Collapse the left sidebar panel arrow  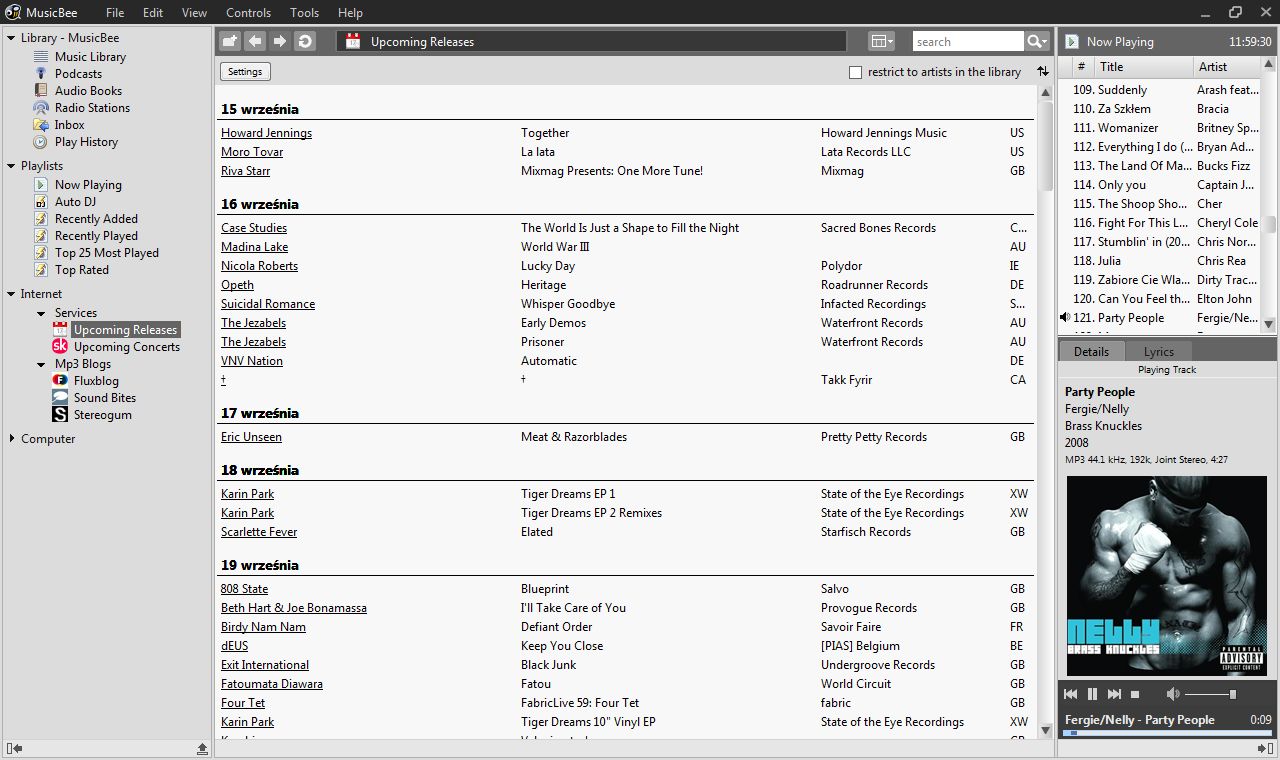click(14, 748)
